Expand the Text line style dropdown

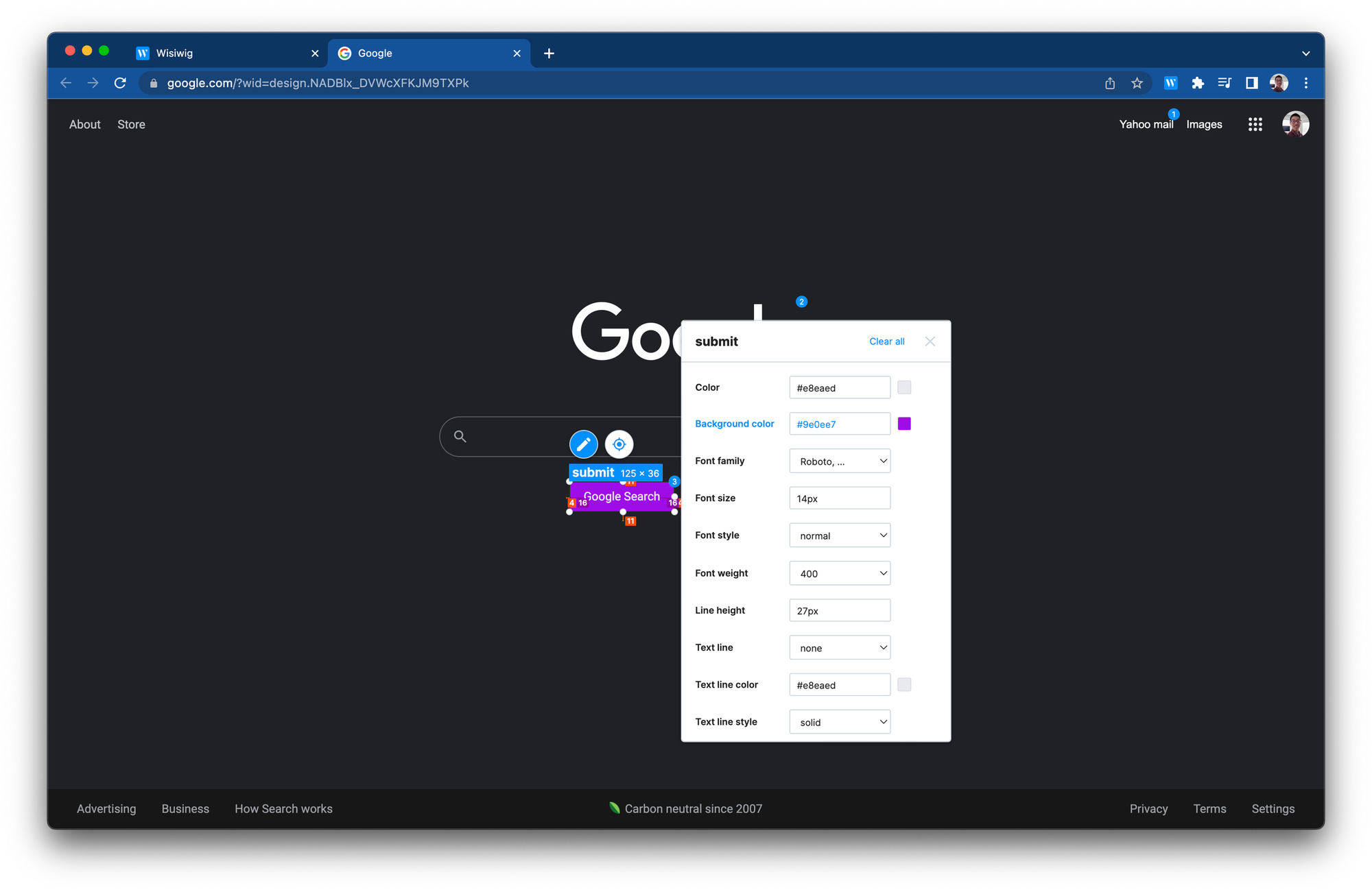(840, 722)
